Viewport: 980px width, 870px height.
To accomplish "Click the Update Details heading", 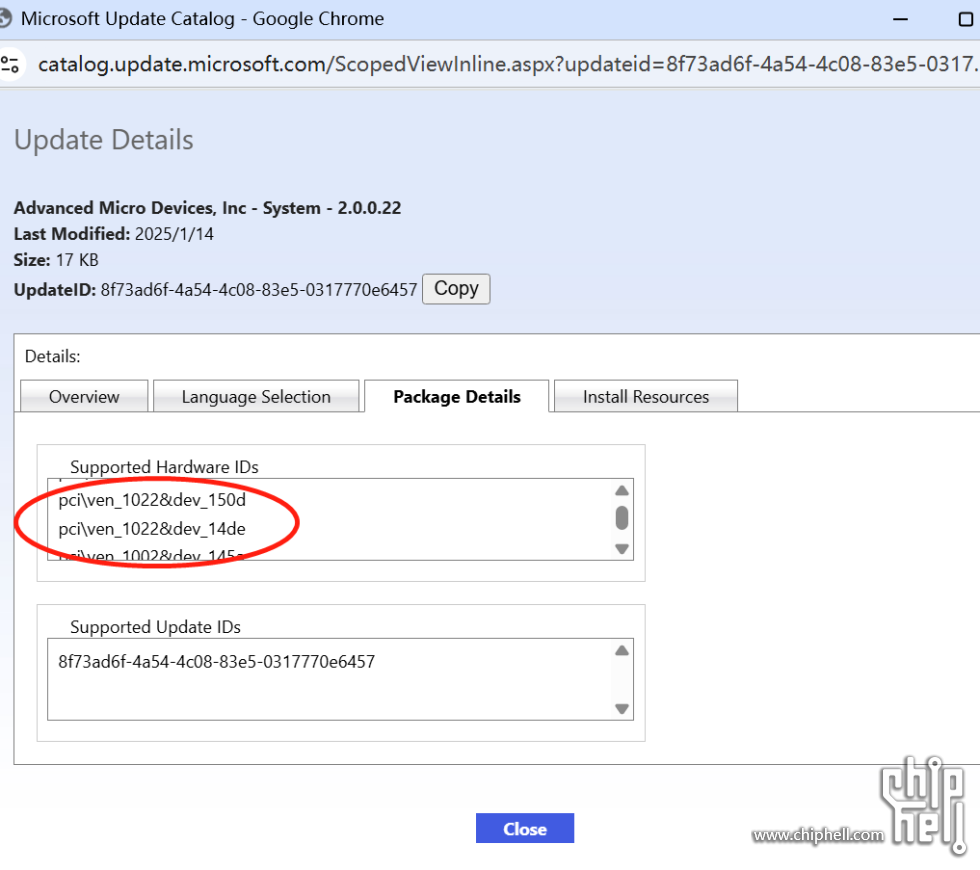I will point(104,140).
